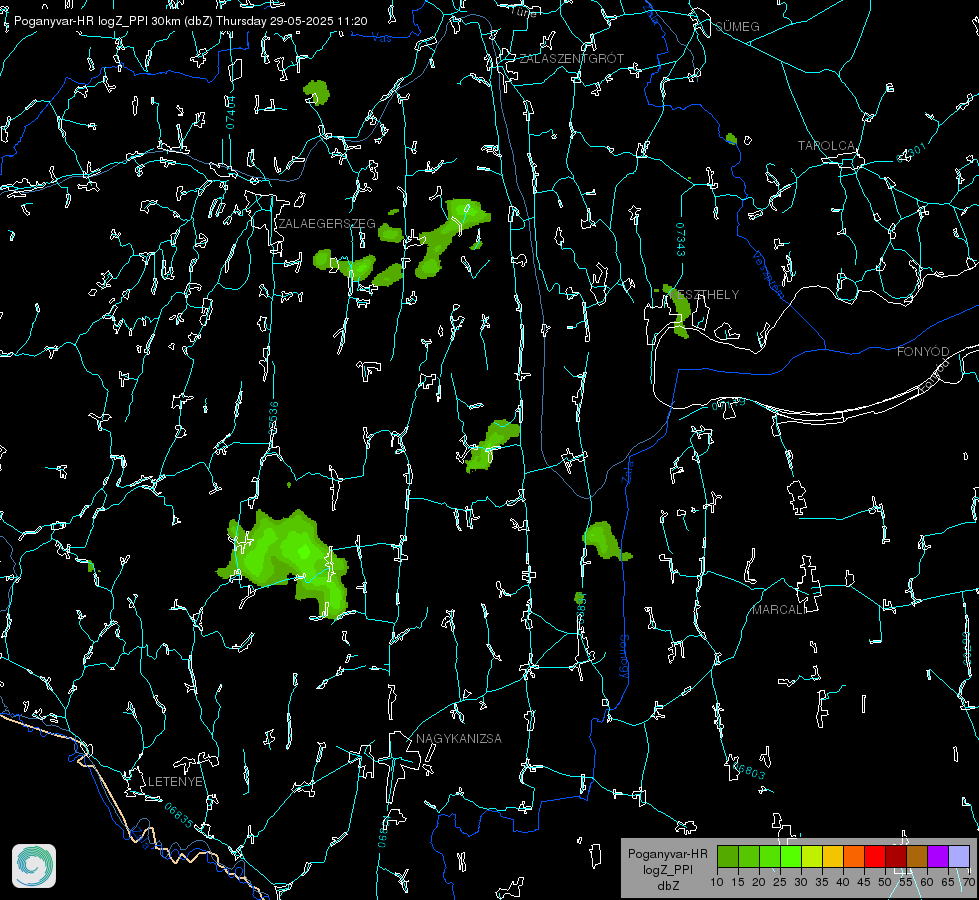979x900 pixels.
Task: Click the dbZ unit label in legend
Action: tap(668, 886)
